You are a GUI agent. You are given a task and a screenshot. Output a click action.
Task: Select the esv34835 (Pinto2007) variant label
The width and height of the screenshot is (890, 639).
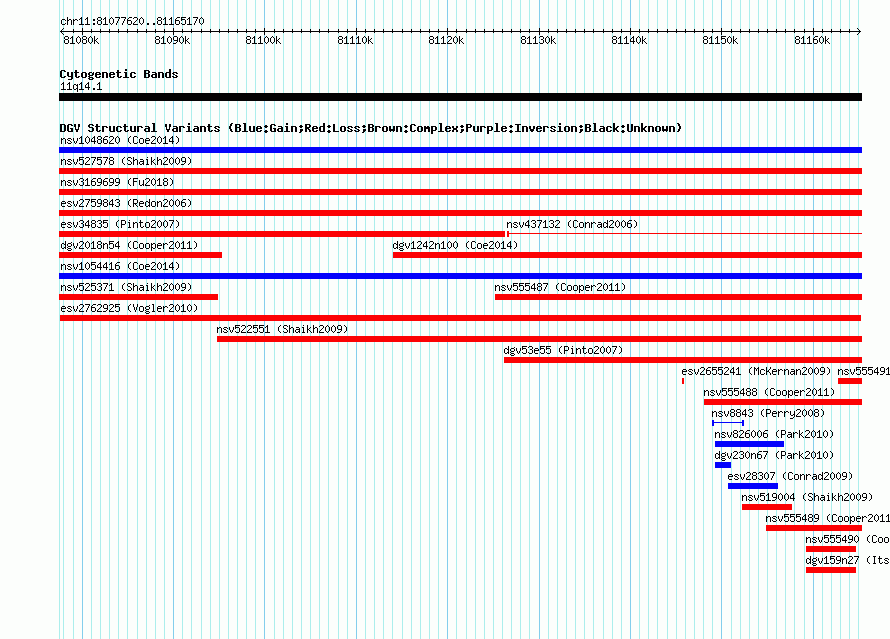pos(120,224)
